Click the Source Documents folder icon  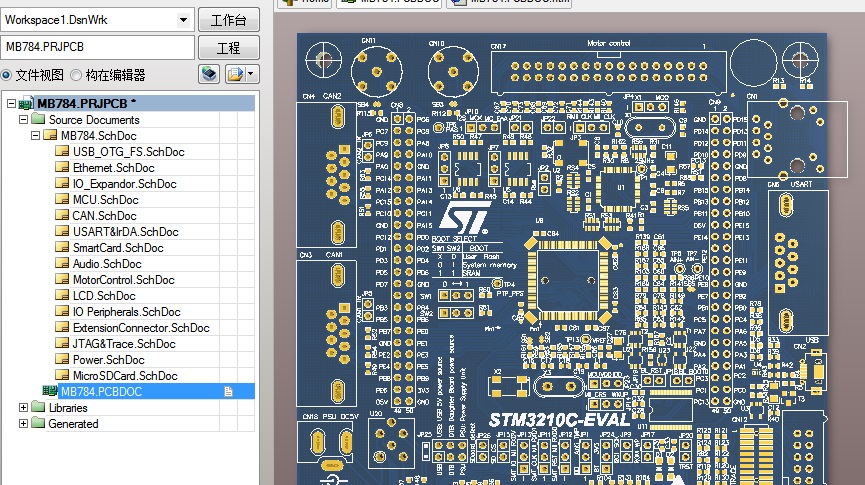point(38,119)
